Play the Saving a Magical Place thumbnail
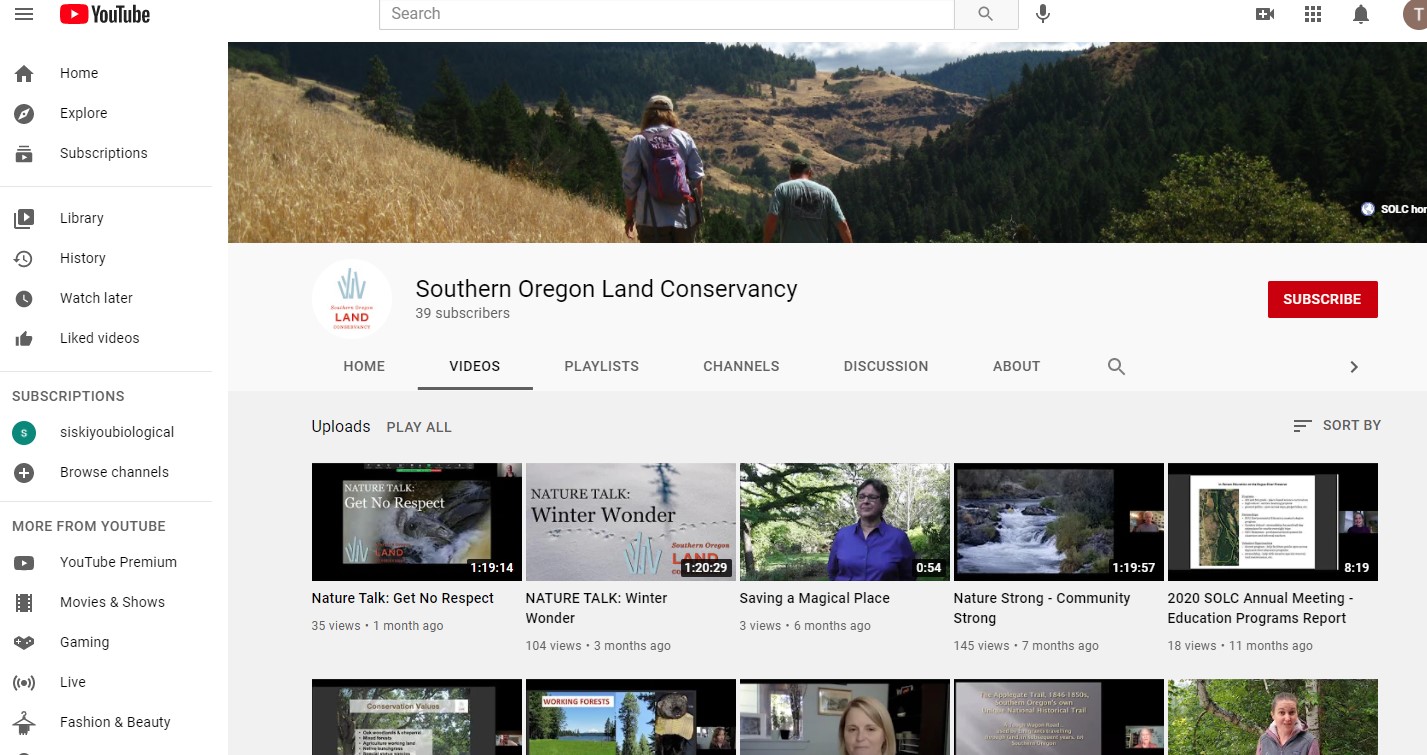This screenshot has width=1427, height=755. point(845,522)
